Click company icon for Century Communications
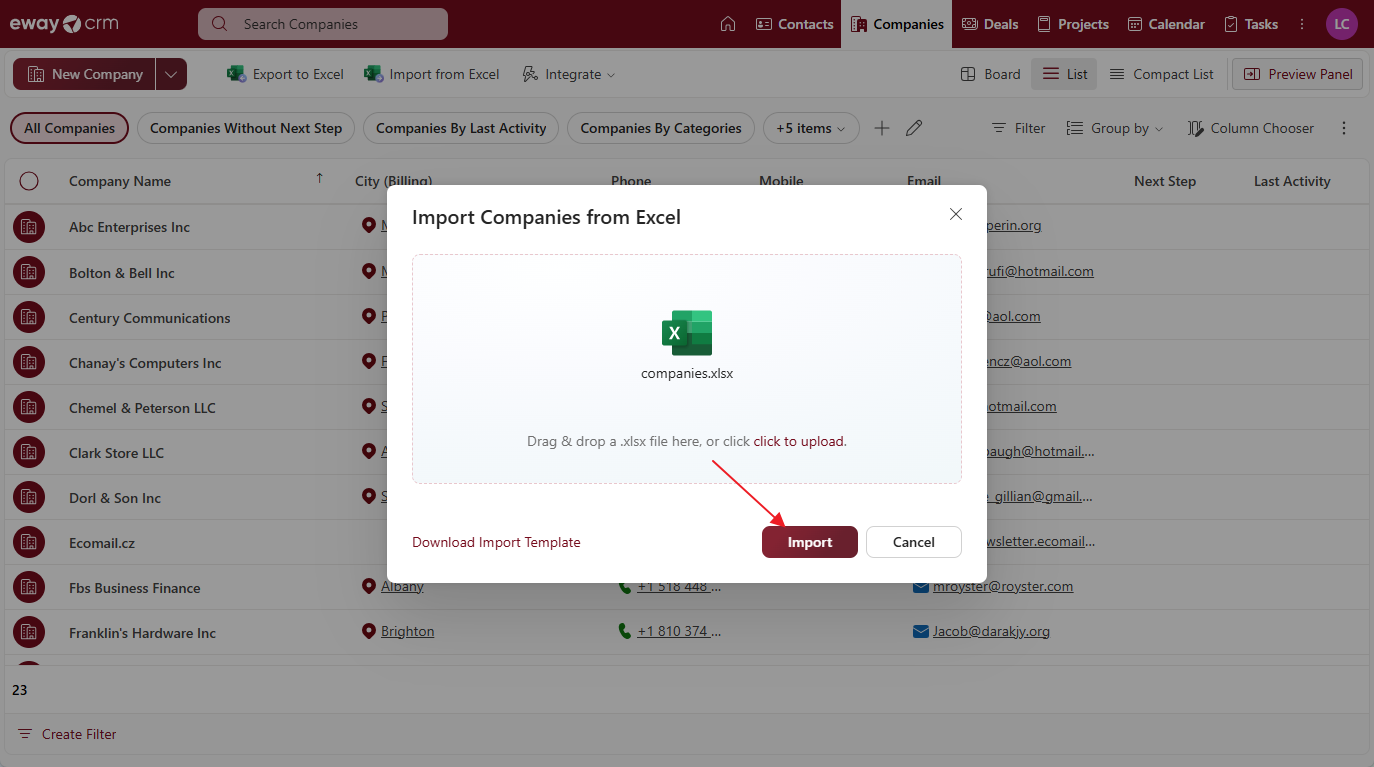Viewport: 1374px width, 767px height. tap(29, 318)
